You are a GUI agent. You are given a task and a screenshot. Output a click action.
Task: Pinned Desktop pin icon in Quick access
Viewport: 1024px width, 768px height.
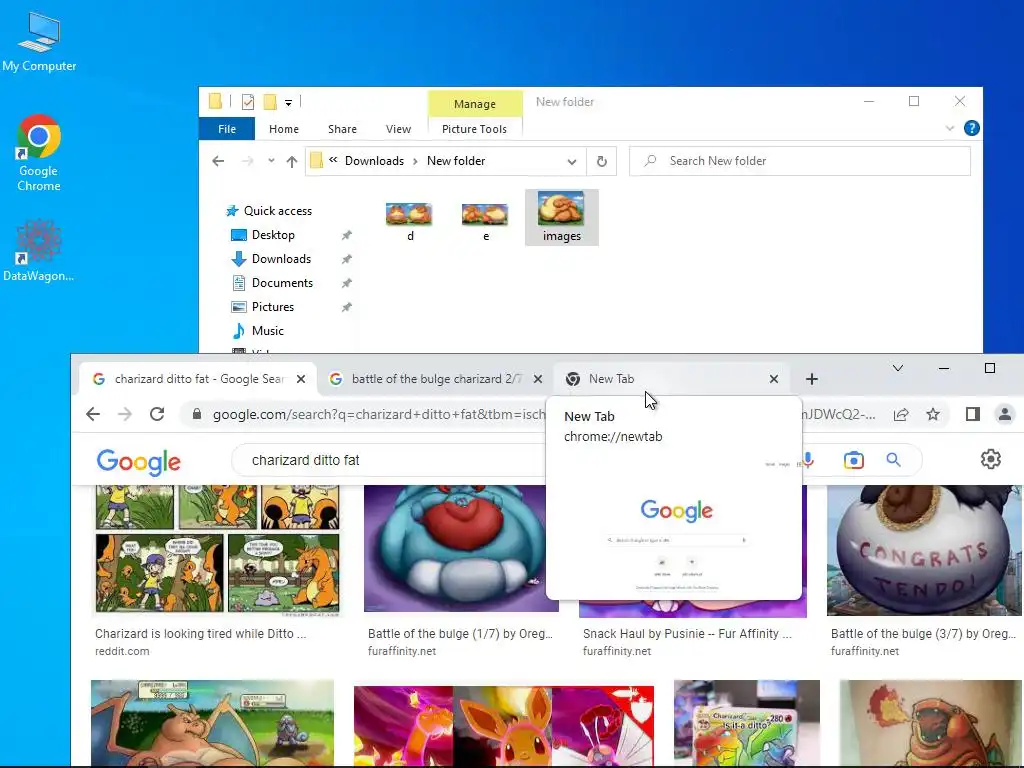(347, 234)
